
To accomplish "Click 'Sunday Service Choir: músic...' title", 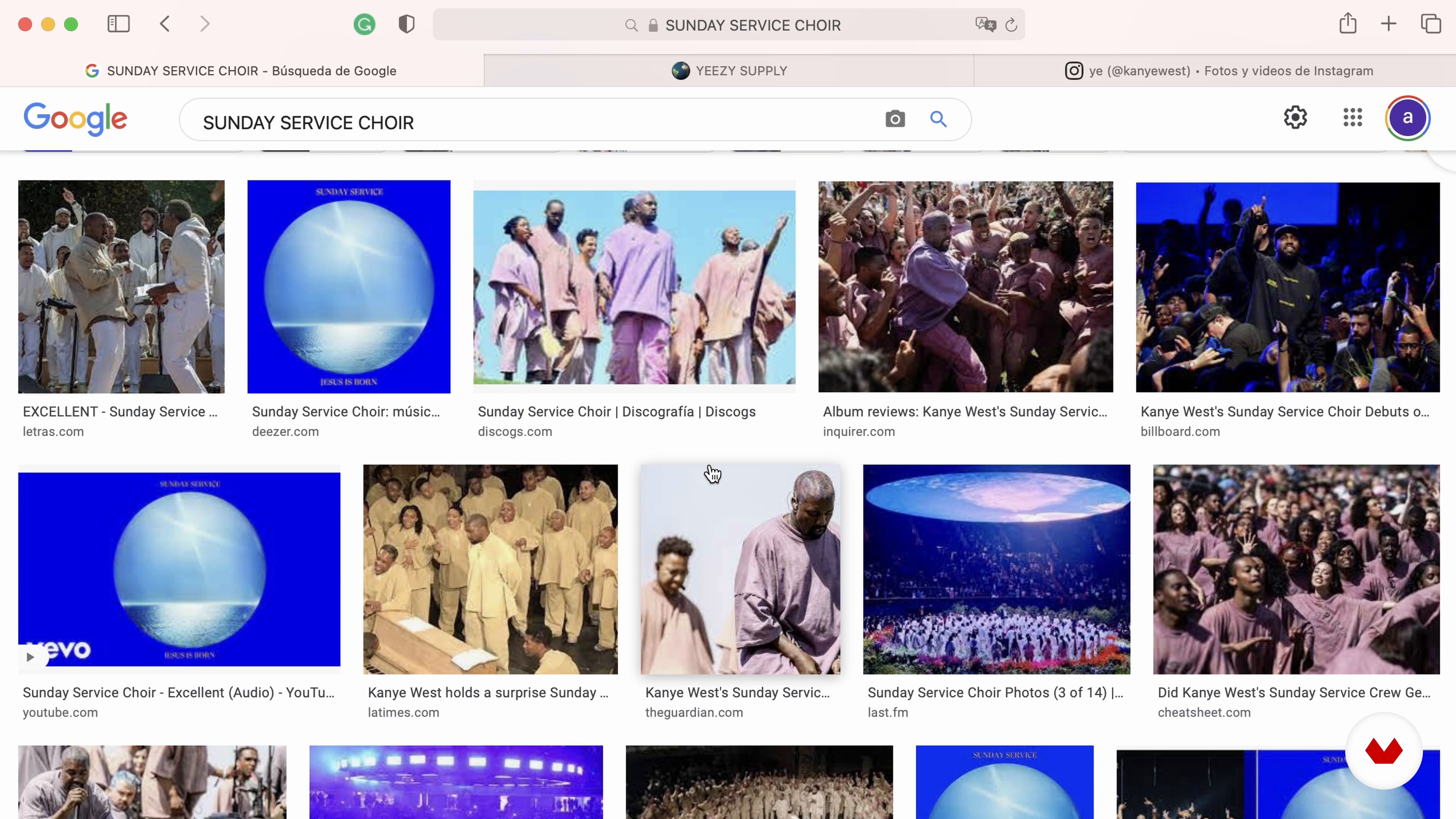I will [x=346, y=411].
